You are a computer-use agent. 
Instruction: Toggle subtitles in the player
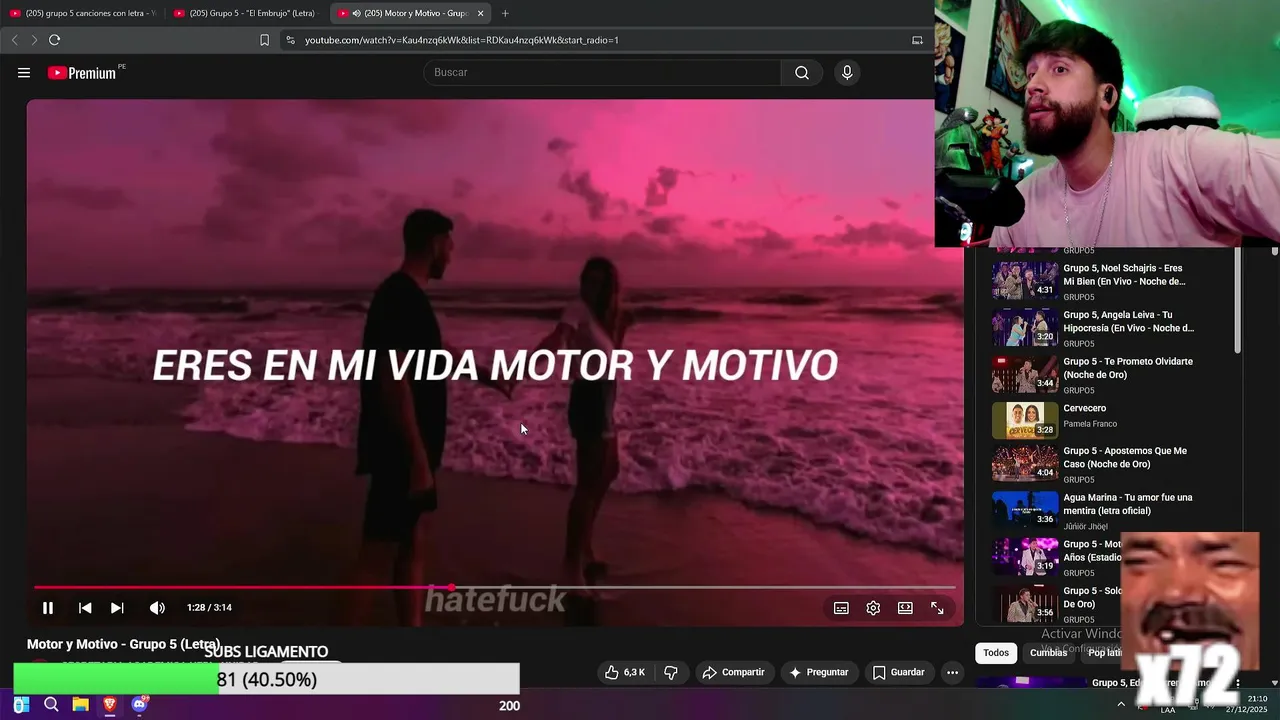tap(841, 608)
